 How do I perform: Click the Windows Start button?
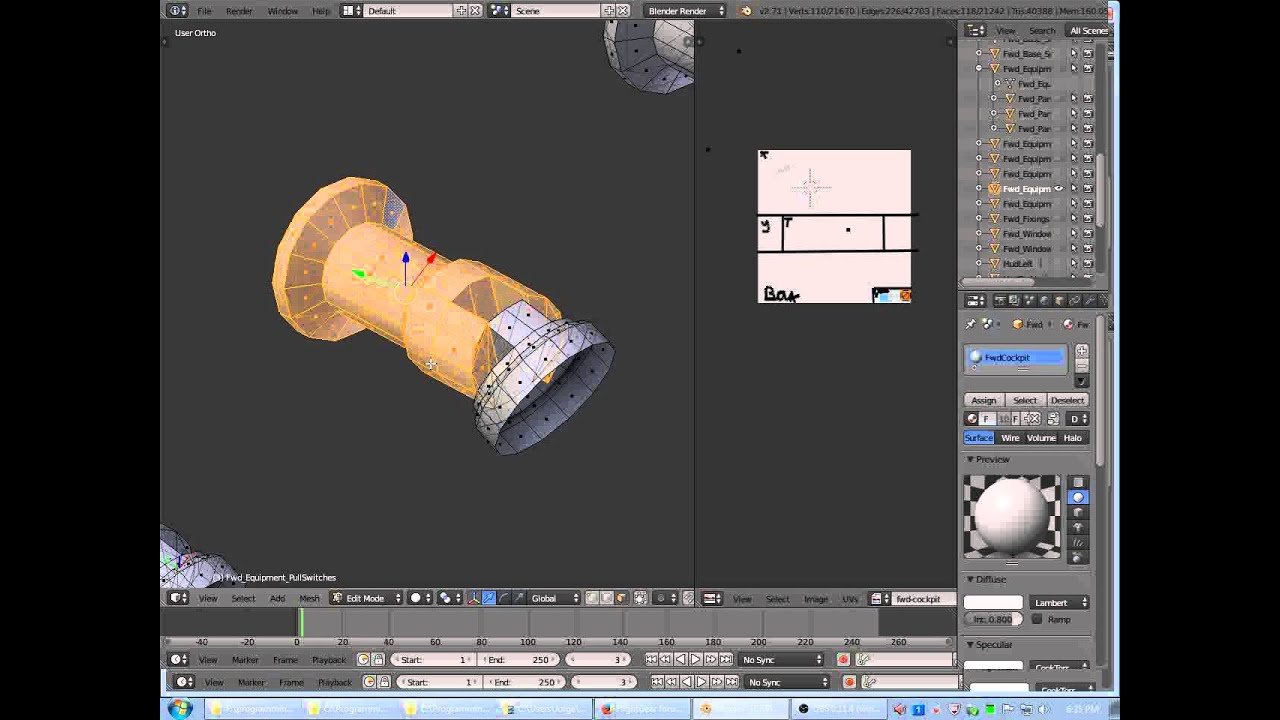180,709
